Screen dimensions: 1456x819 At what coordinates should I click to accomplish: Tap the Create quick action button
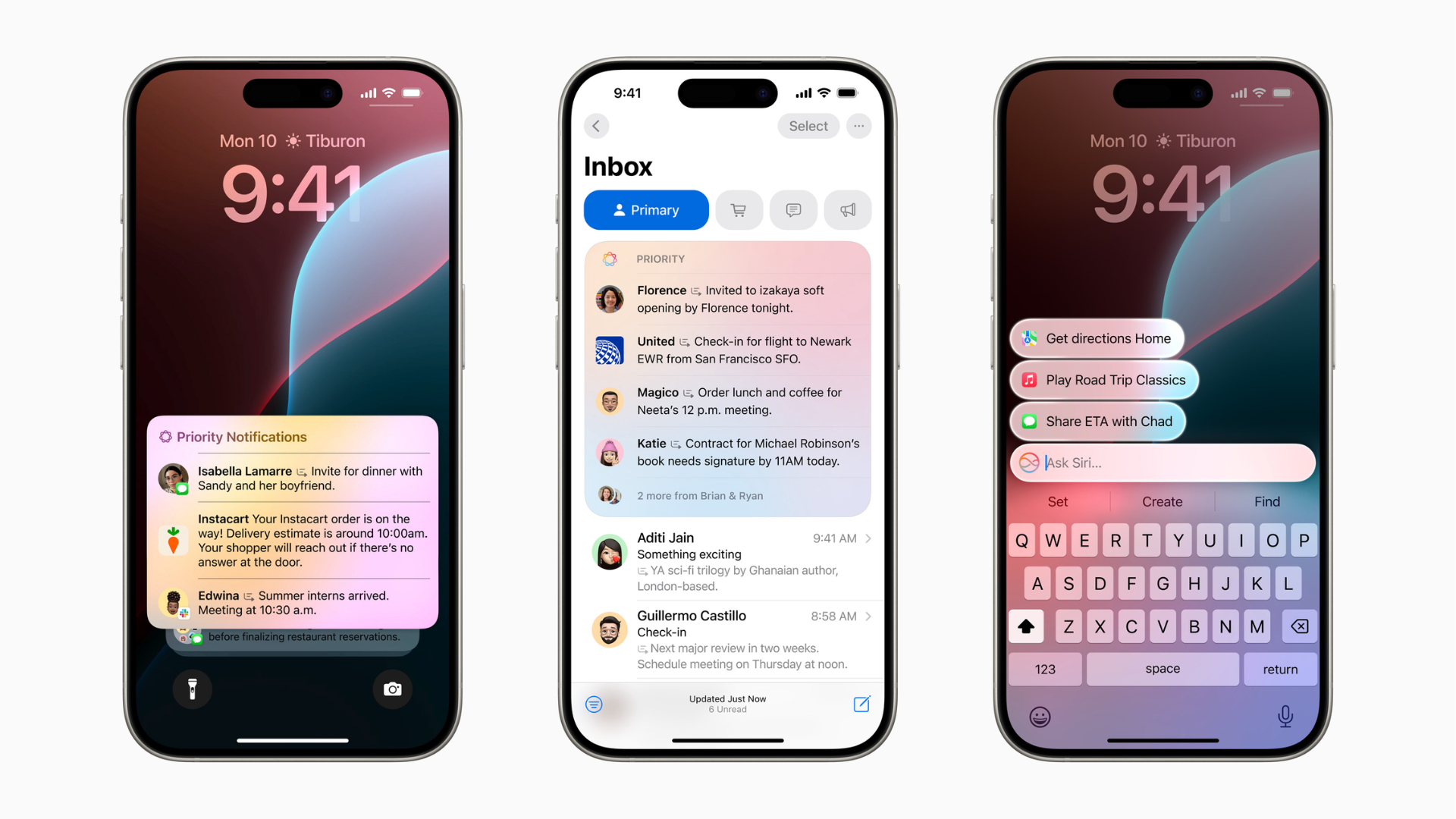click(x=1160, y=500)
